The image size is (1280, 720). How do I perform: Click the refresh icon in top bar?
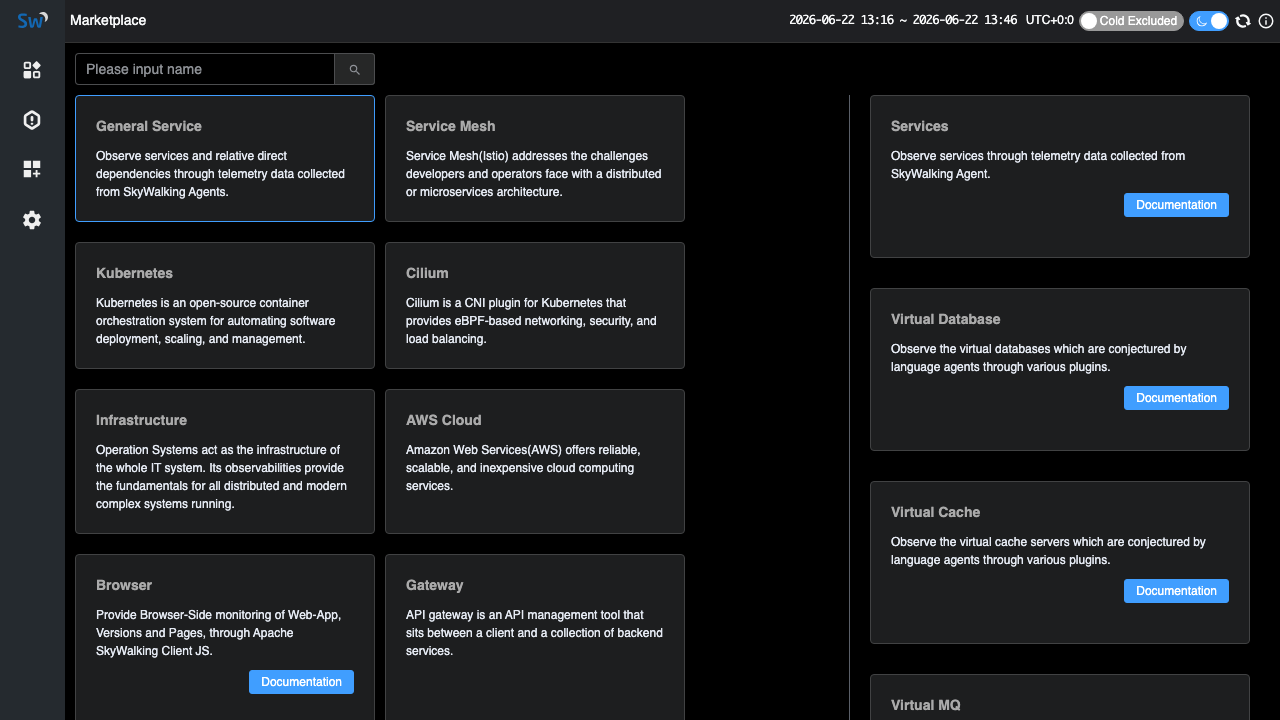[x=1243, y=21]
